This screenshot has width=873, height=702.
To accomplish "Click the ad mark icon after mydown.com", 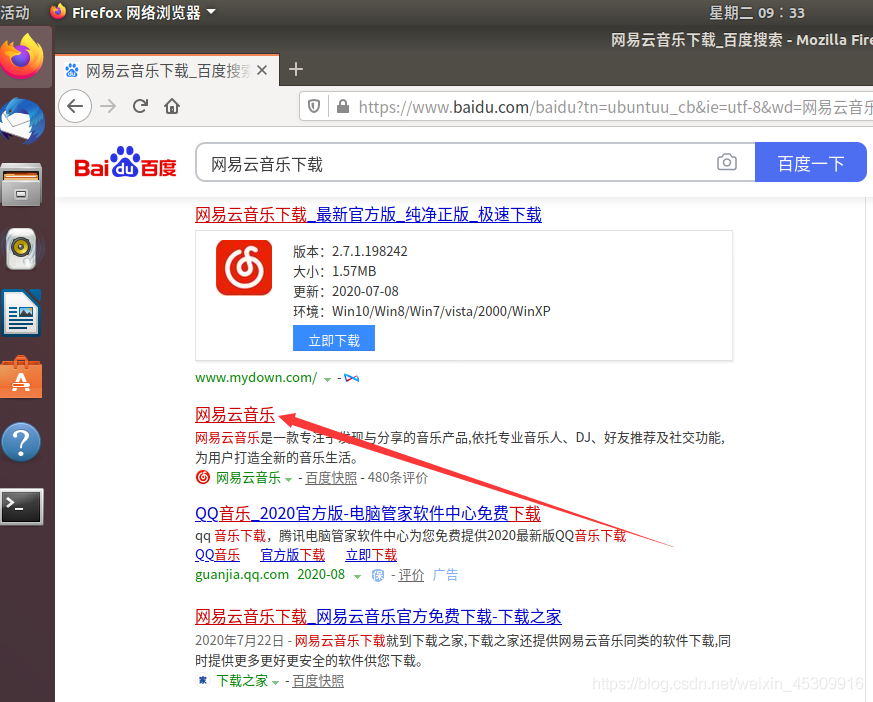I will (x=351, y=379).
